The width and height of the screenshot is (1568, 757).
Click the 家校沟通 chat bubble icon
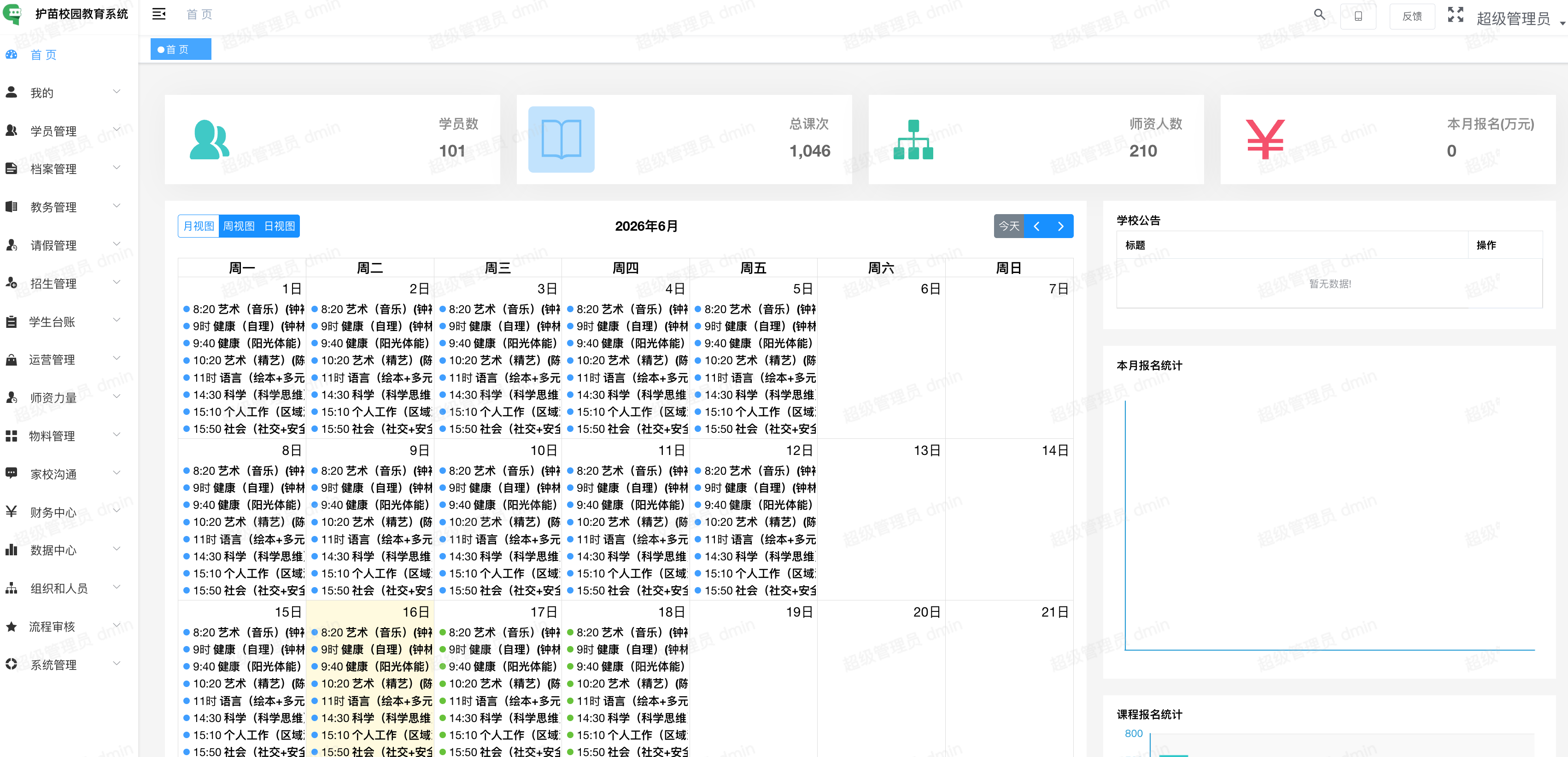[11, 473]
